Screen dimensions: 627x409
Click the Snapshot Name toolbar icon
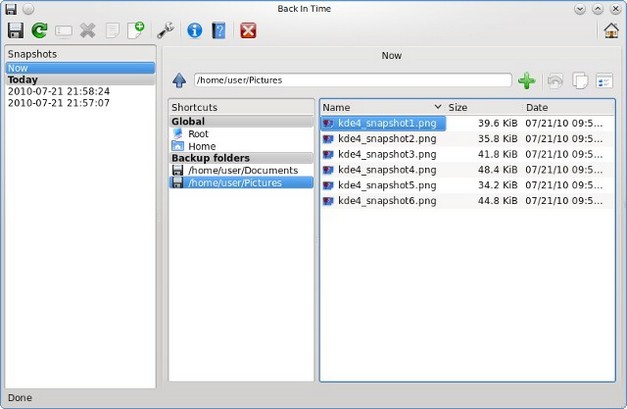[64, 31]
